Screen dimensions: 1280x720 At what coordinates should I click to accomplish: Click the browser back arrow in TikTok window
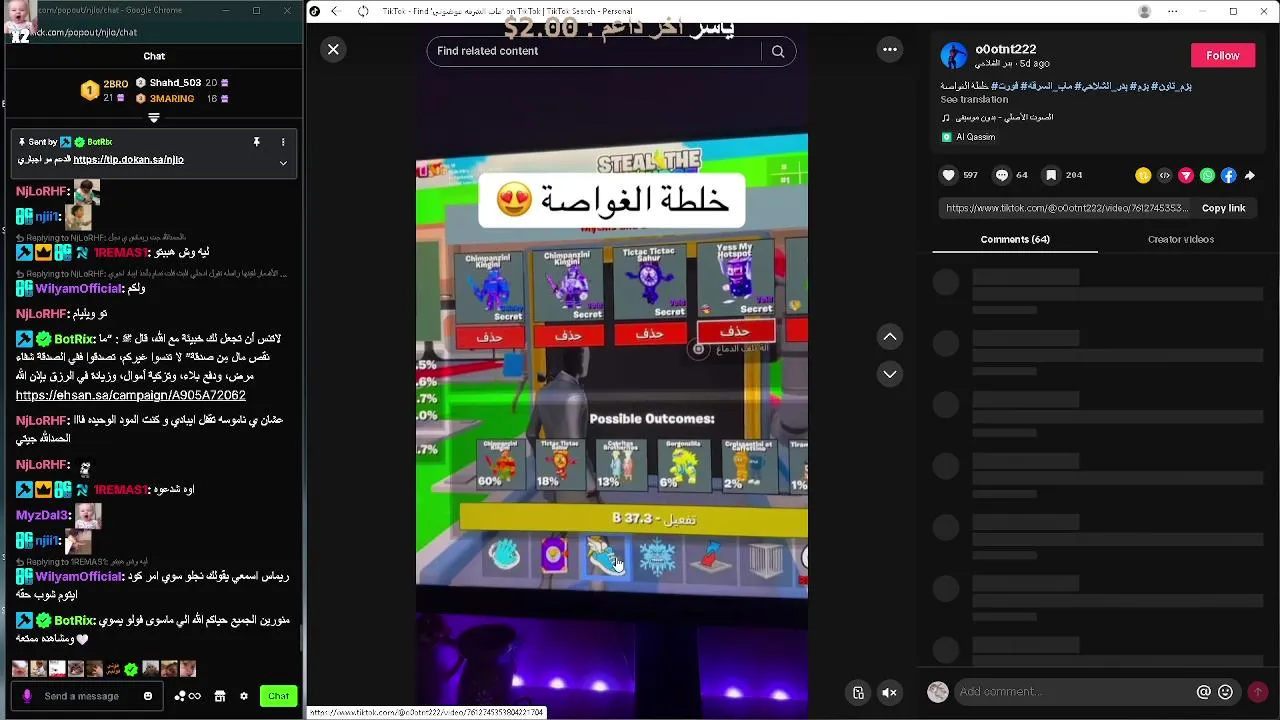pos(336,11)
